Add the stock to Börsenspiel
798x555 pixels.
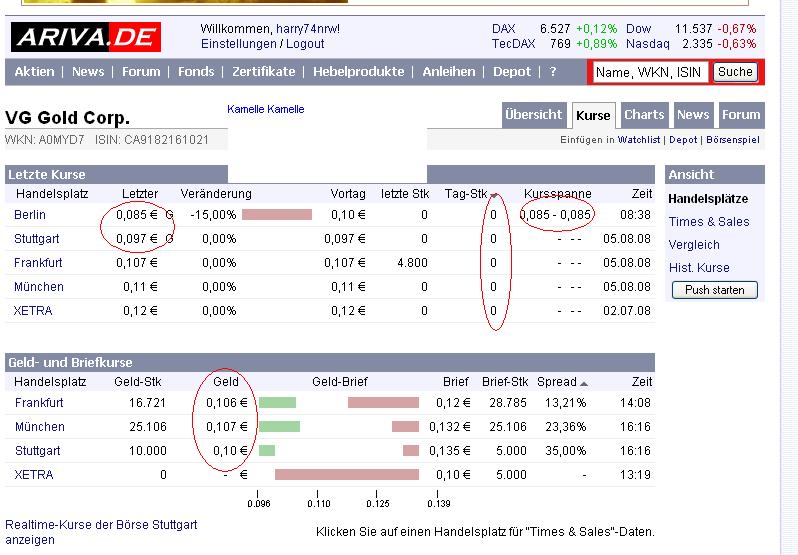pyautogui.click(x=732, y=140)
